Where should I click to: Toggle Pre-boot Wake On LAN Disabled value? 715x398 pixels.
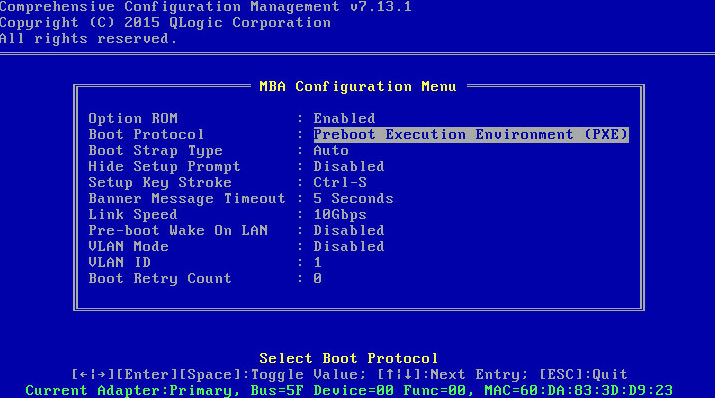(349, 230)
